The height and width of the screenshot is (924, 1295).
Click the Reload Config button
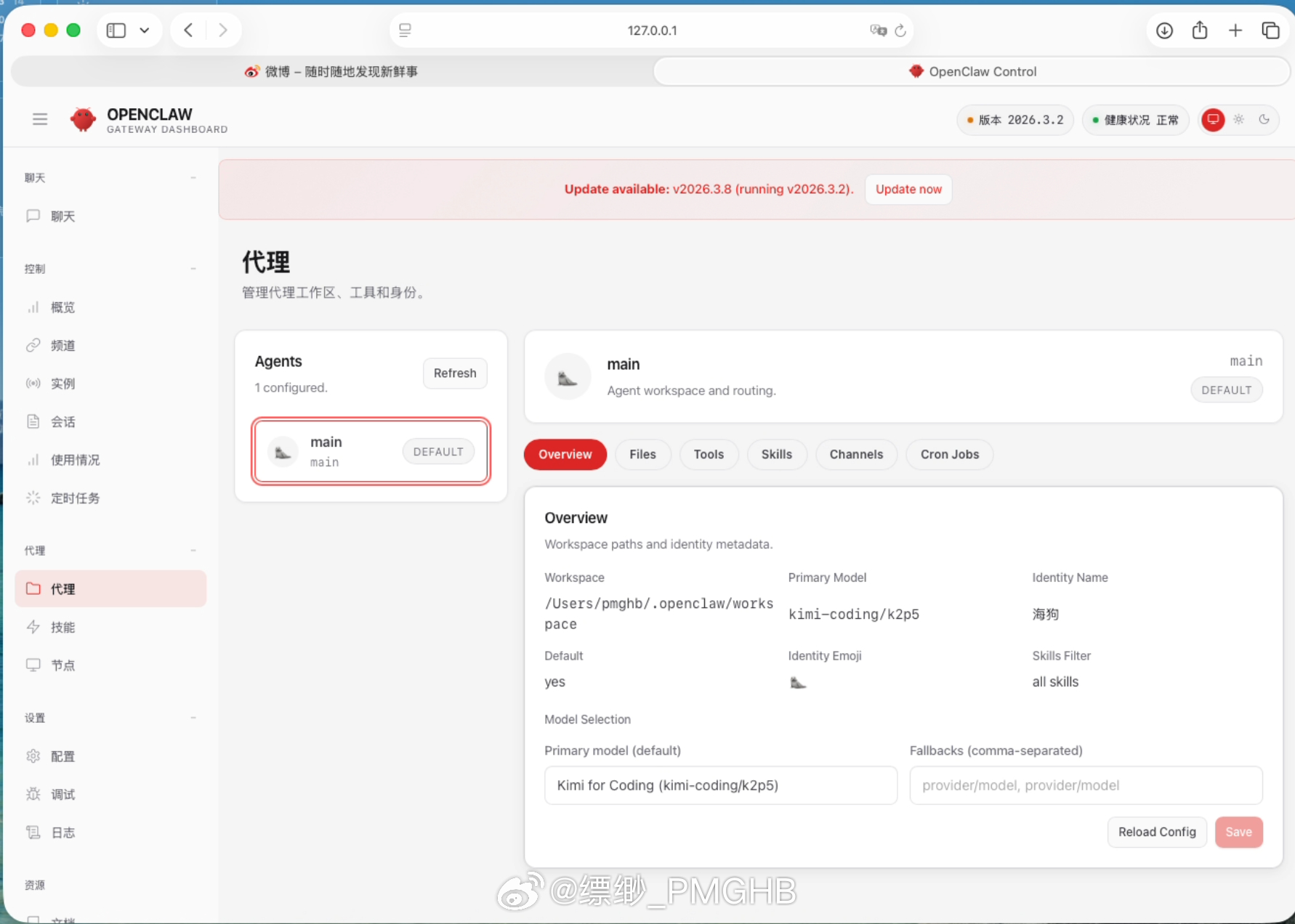[1156, 832]
